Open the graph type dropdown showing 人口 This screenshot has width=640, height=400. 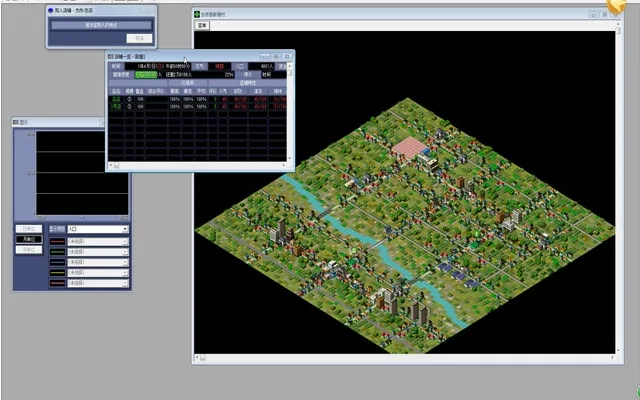(x=97, y=229)
